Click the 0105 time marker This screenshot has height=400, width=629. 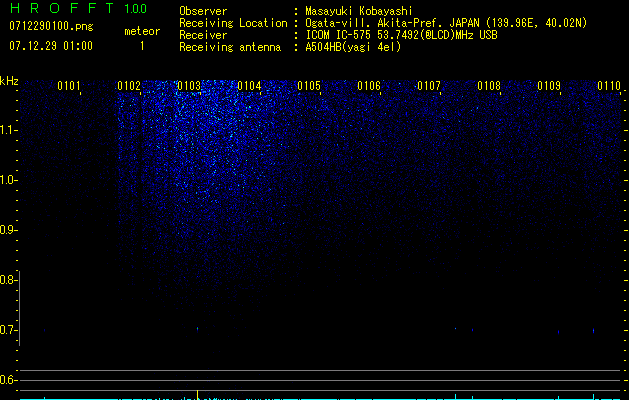click(x=309, y=86)
